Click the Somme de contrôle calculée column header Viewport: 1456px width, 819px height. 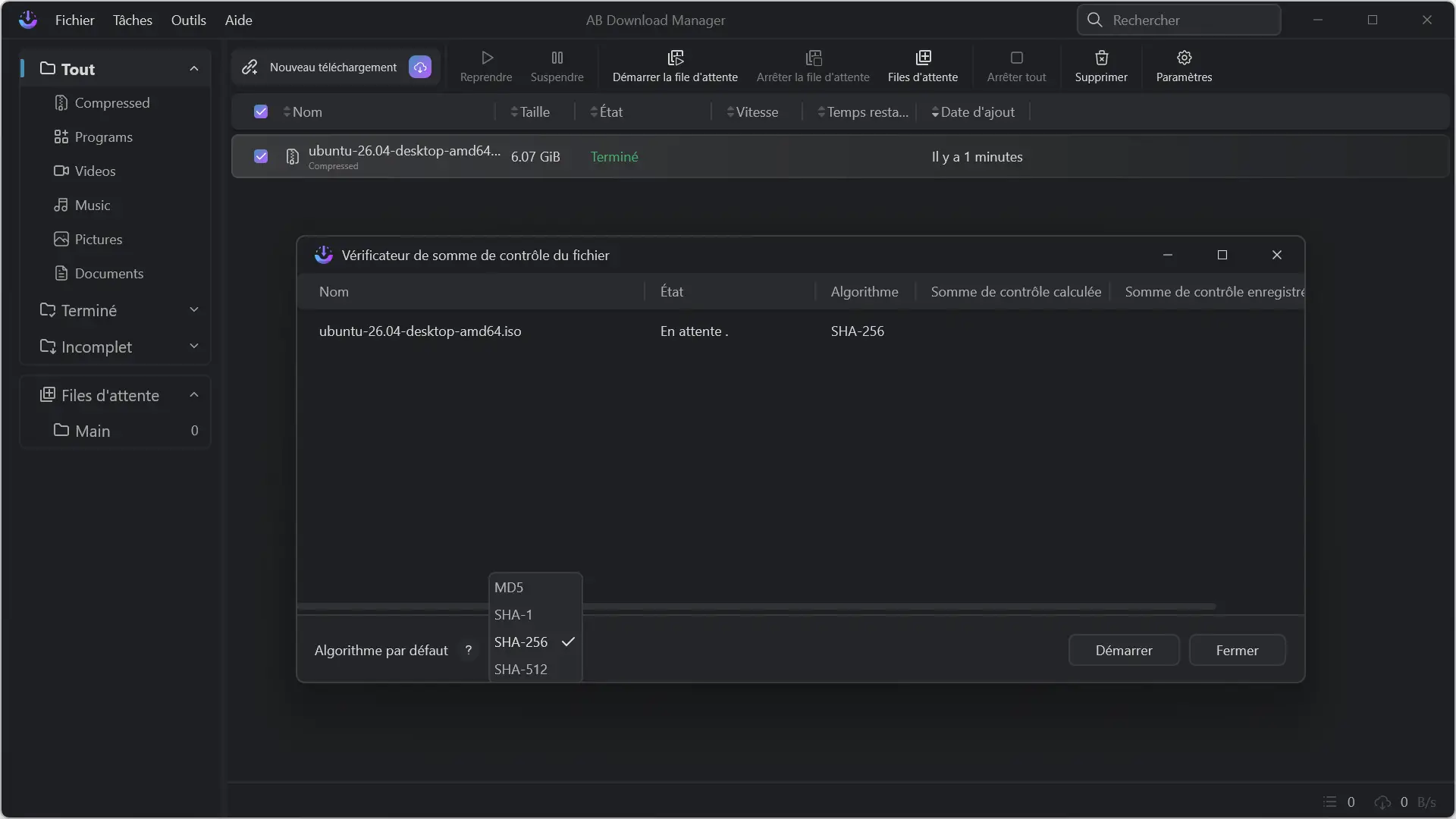click(x=1015, y=291)
